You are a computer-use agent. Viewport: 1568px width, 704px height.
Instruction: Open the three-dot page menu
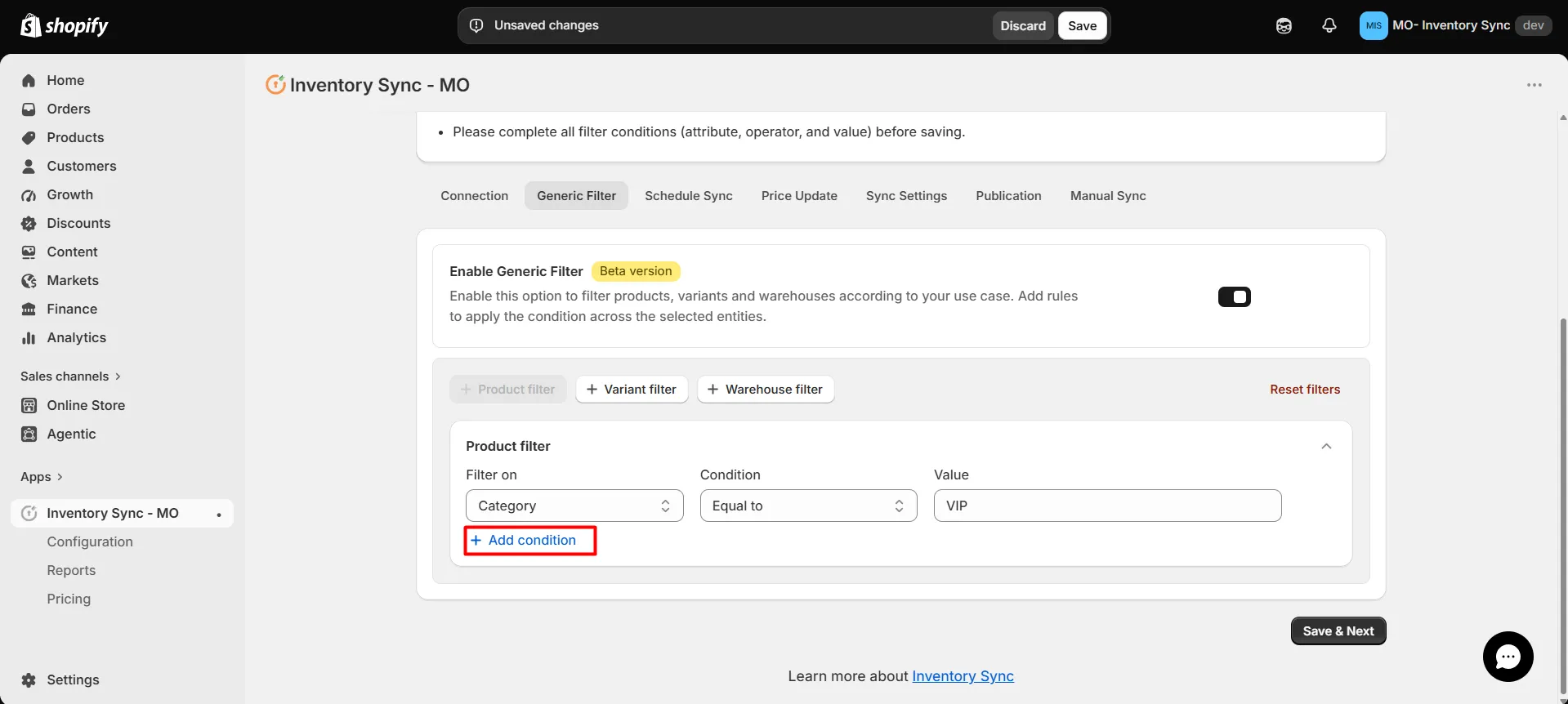(x=1534, y=85)
